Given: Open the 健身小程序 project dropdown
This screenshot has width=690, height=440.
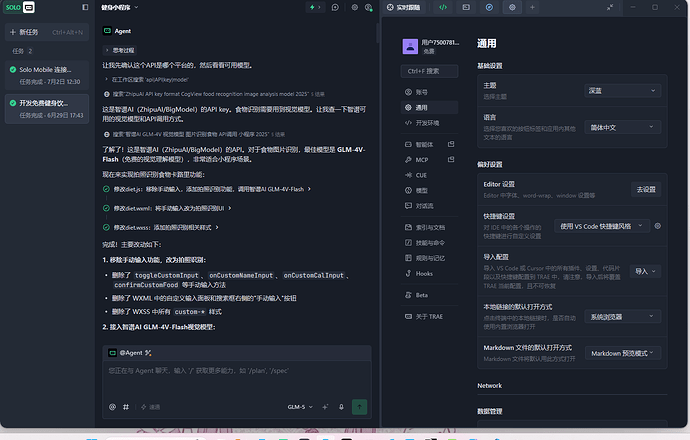Looking at the screenshot, I should coord(120,7).
